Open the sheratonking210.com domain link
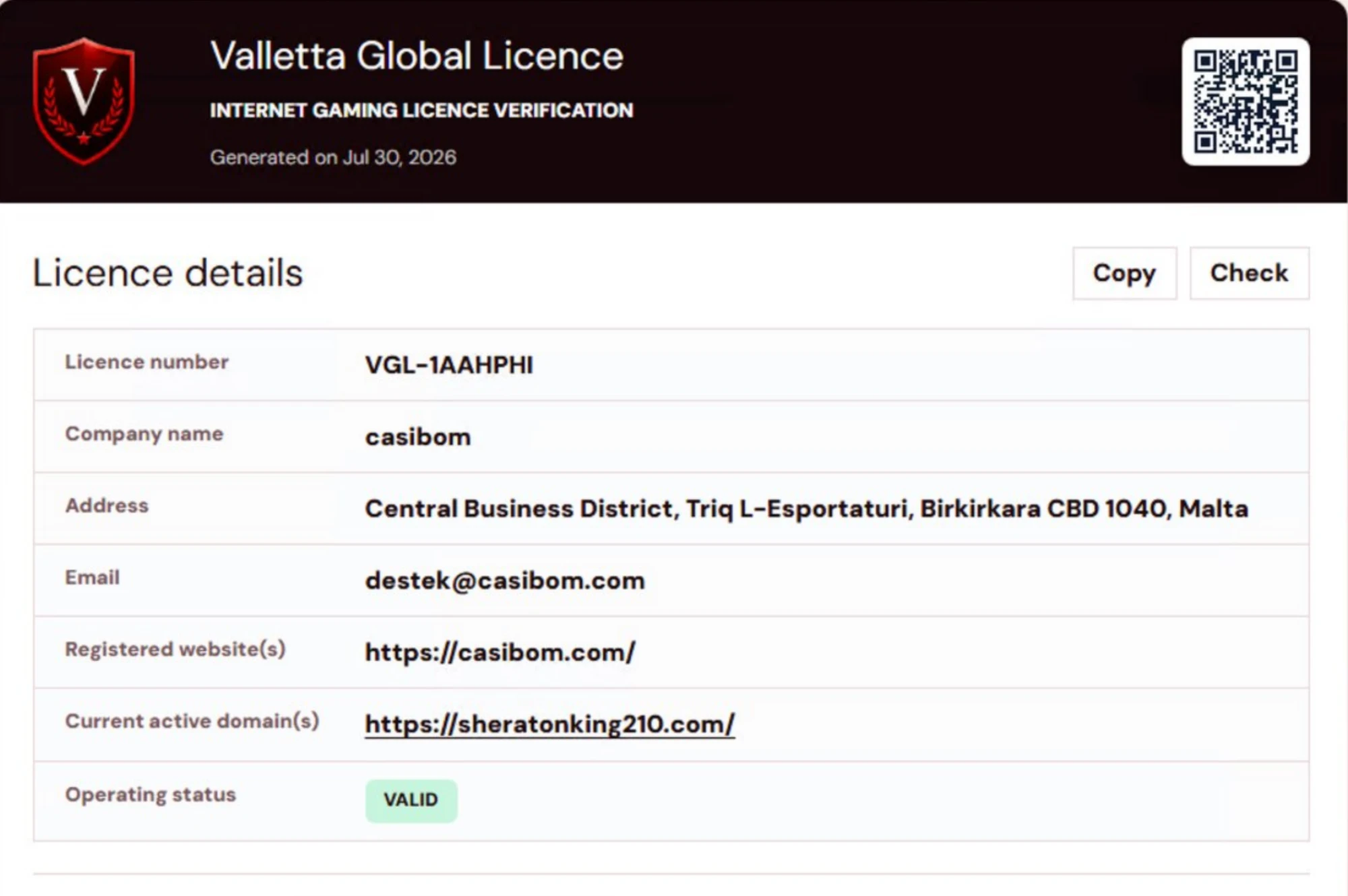 tap(550, 725)
